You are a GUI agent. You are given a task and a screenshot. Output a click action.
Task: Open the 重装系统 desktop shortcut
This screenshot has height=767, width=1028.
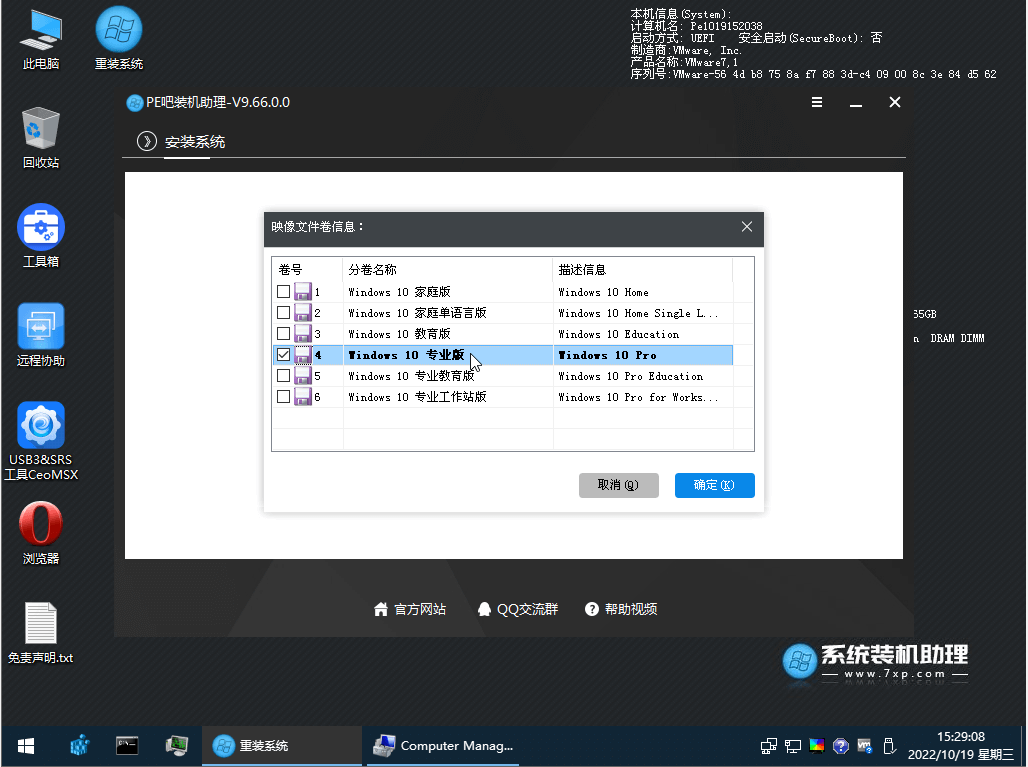tap(119, 39)
